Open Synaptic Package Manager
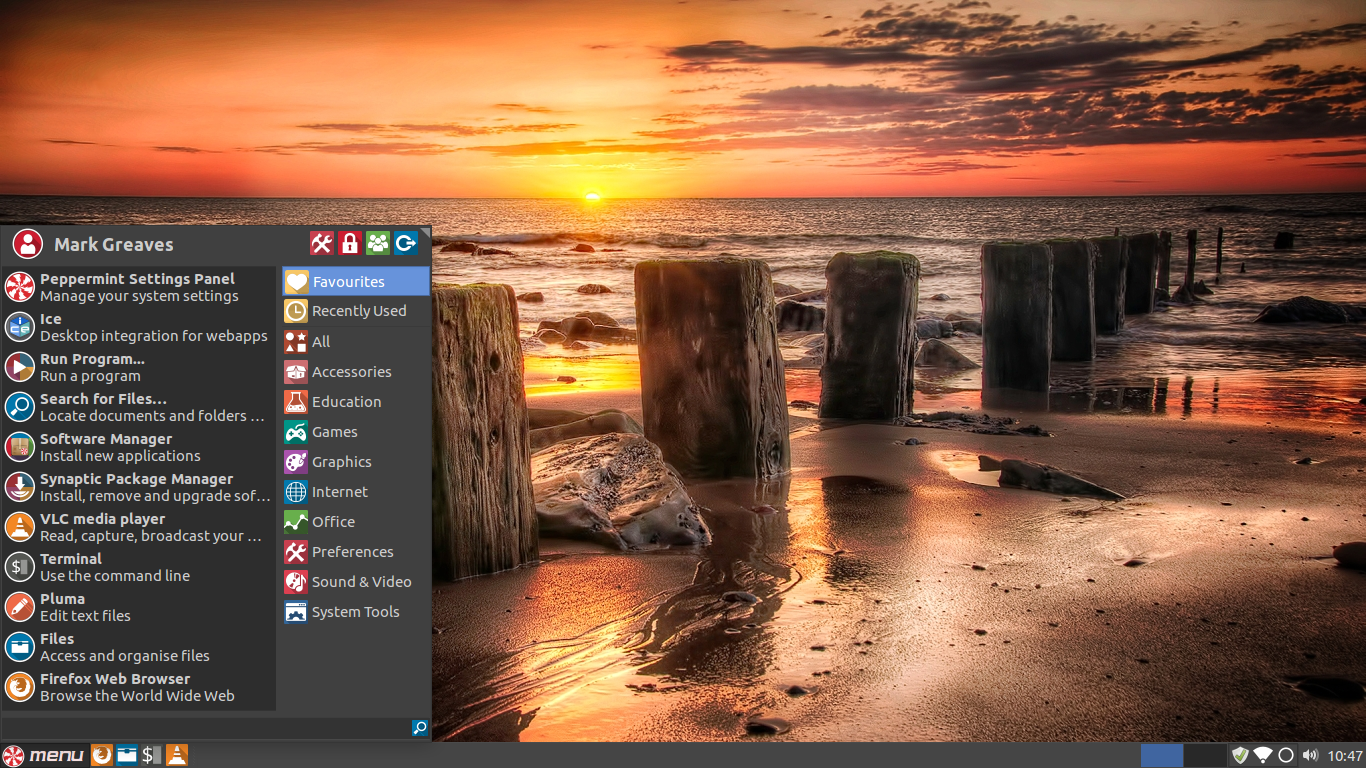 [x=139, y=487]
